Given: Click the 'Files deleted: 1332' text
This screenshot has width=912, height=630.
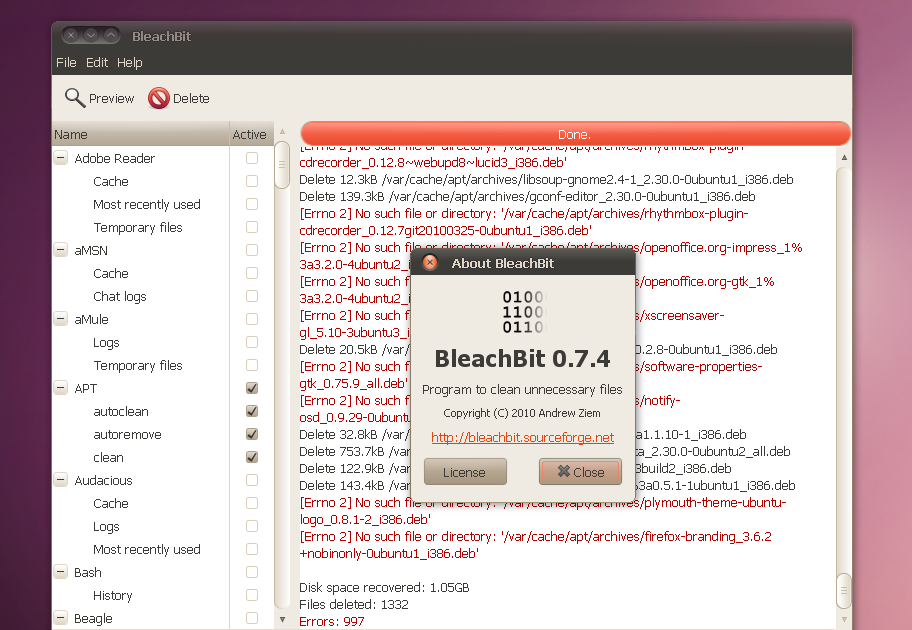Looking at the screenshot, I should pos(354,604).
